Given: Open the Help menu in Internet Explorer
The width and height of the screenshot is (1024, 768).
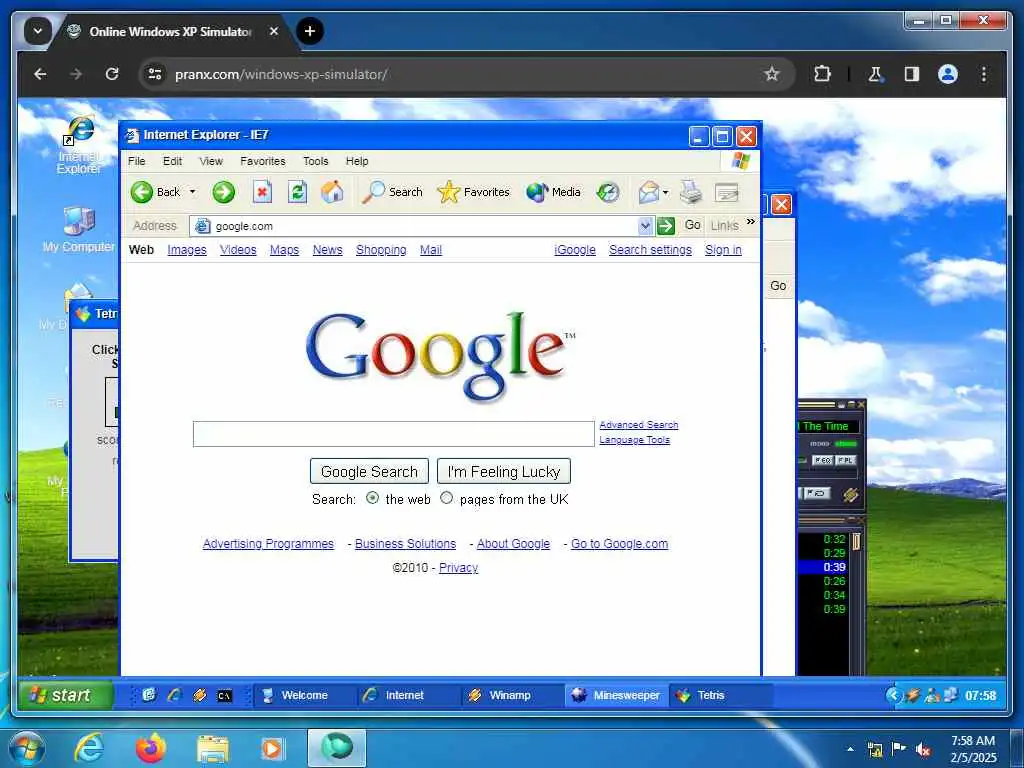Looking at the screenshot, I should (357, 161).
